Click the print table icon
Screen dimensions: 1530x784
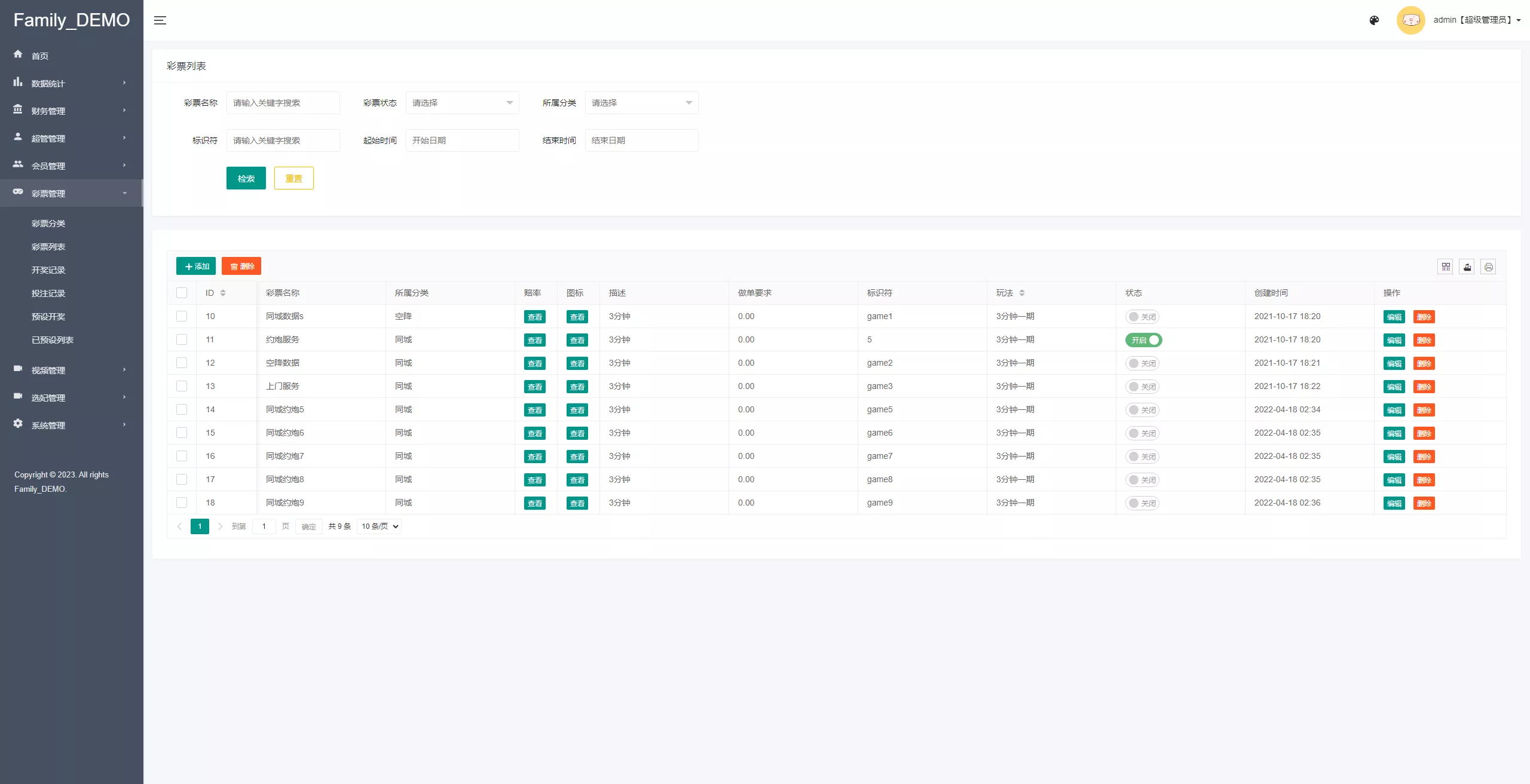pyautogui.click(x=1488, y=267)
